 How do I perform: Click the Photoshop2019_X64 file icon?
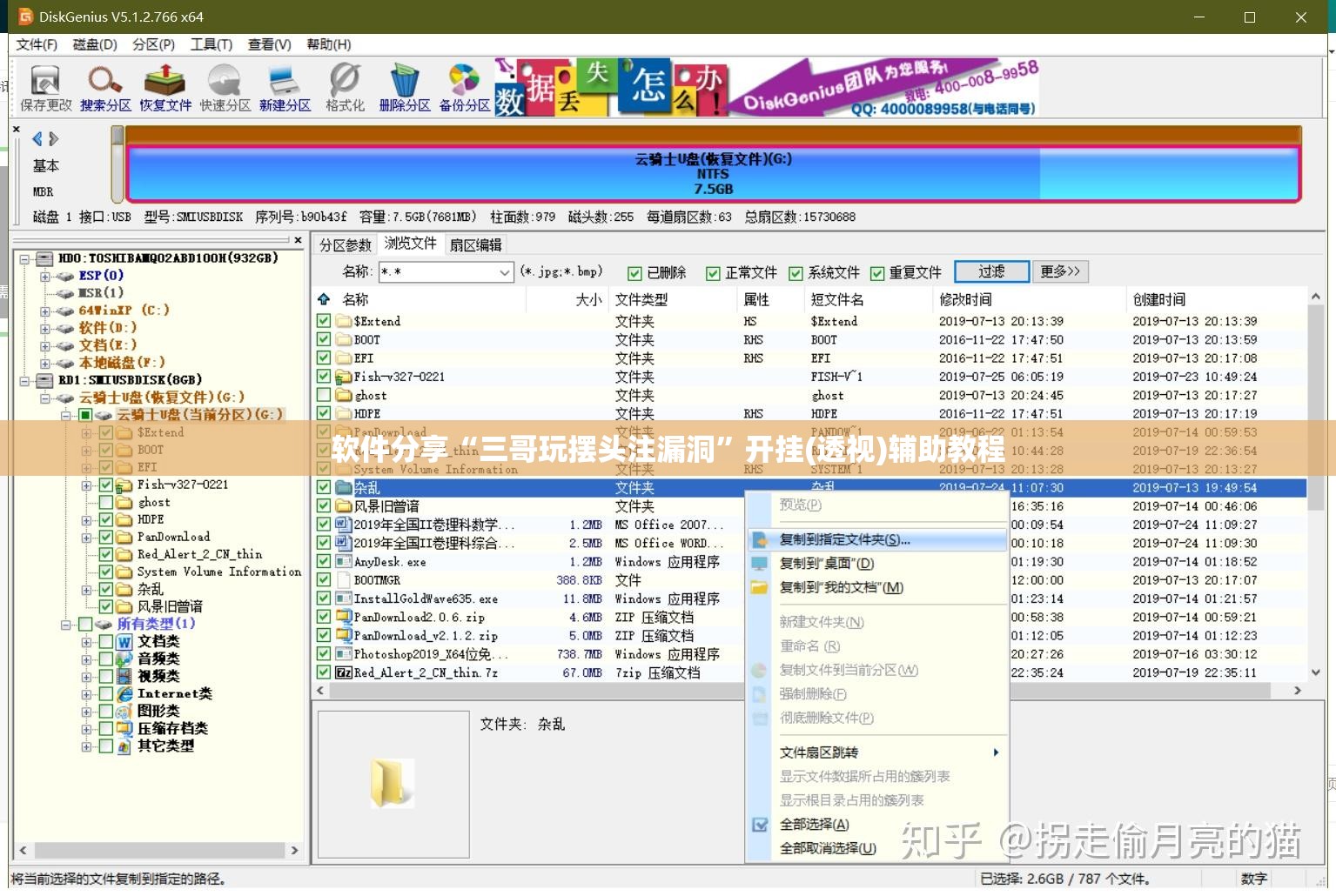(x=344, y=654)
